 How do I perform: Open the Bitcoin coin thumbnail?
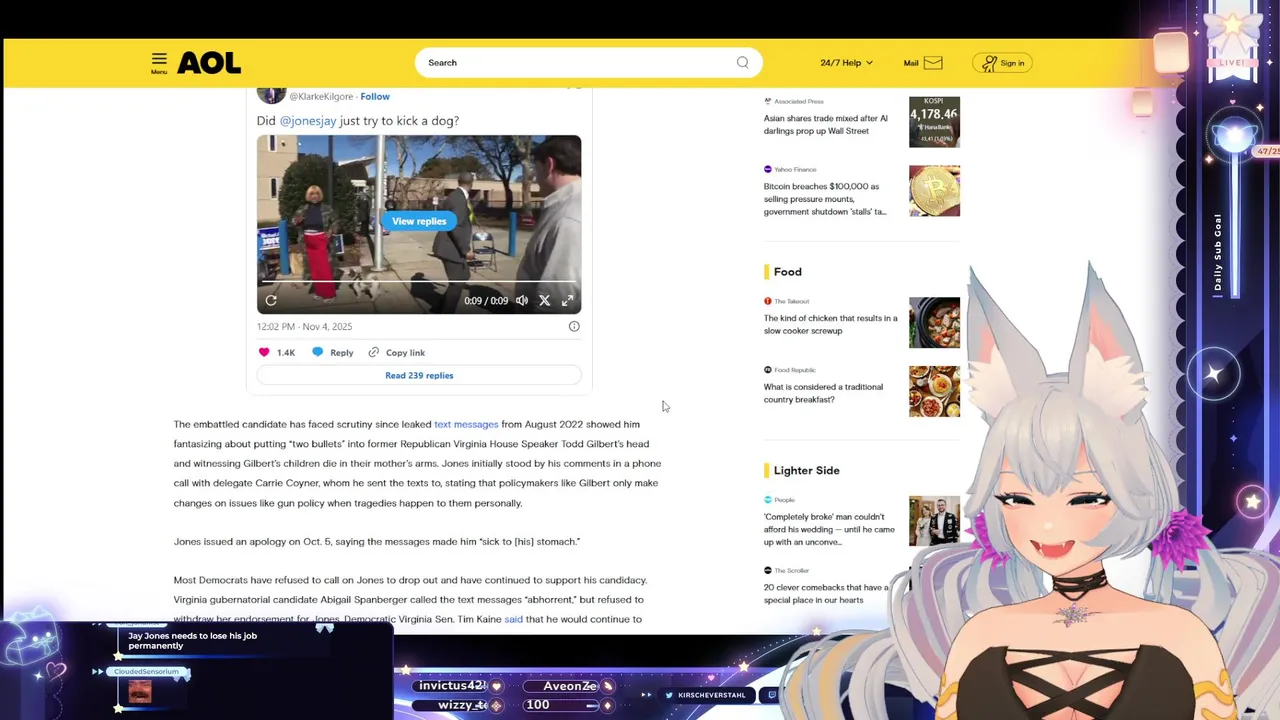click(934, 190)
